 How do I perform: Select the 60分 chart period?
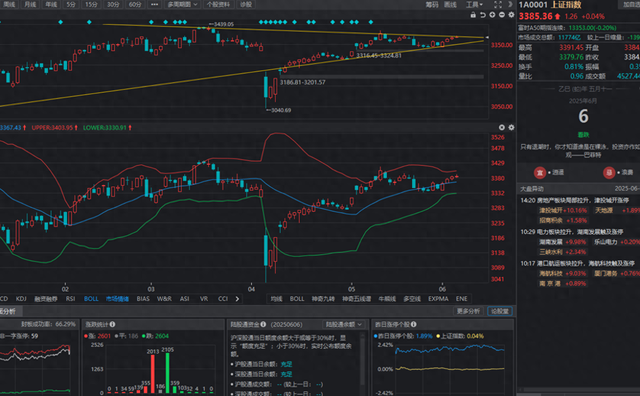click(135, 4)
